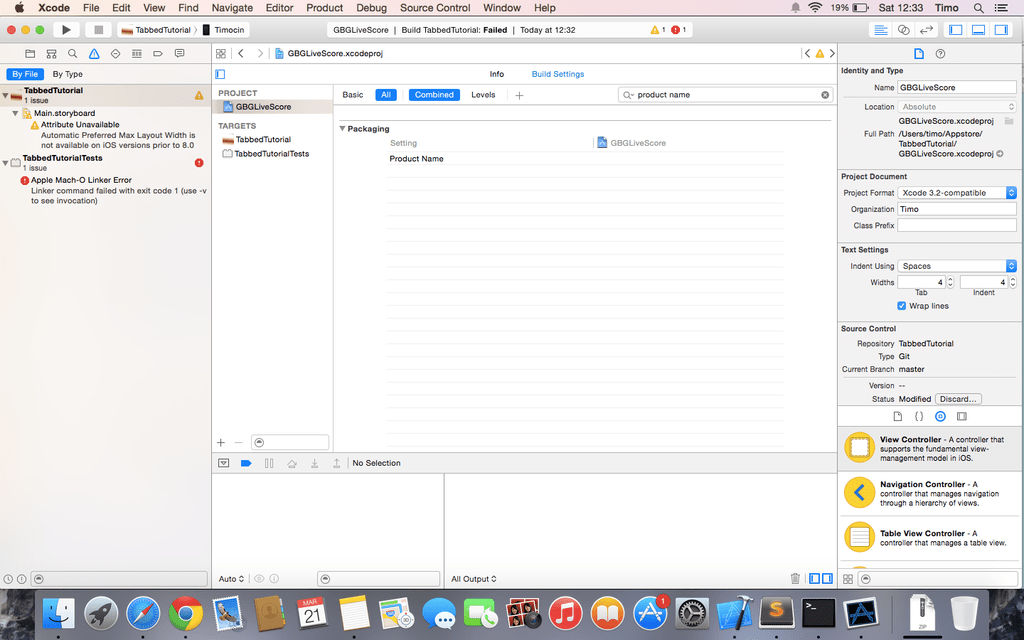Show the File Template library
This screenshot has height=640, width=1024.
(897, 416)
